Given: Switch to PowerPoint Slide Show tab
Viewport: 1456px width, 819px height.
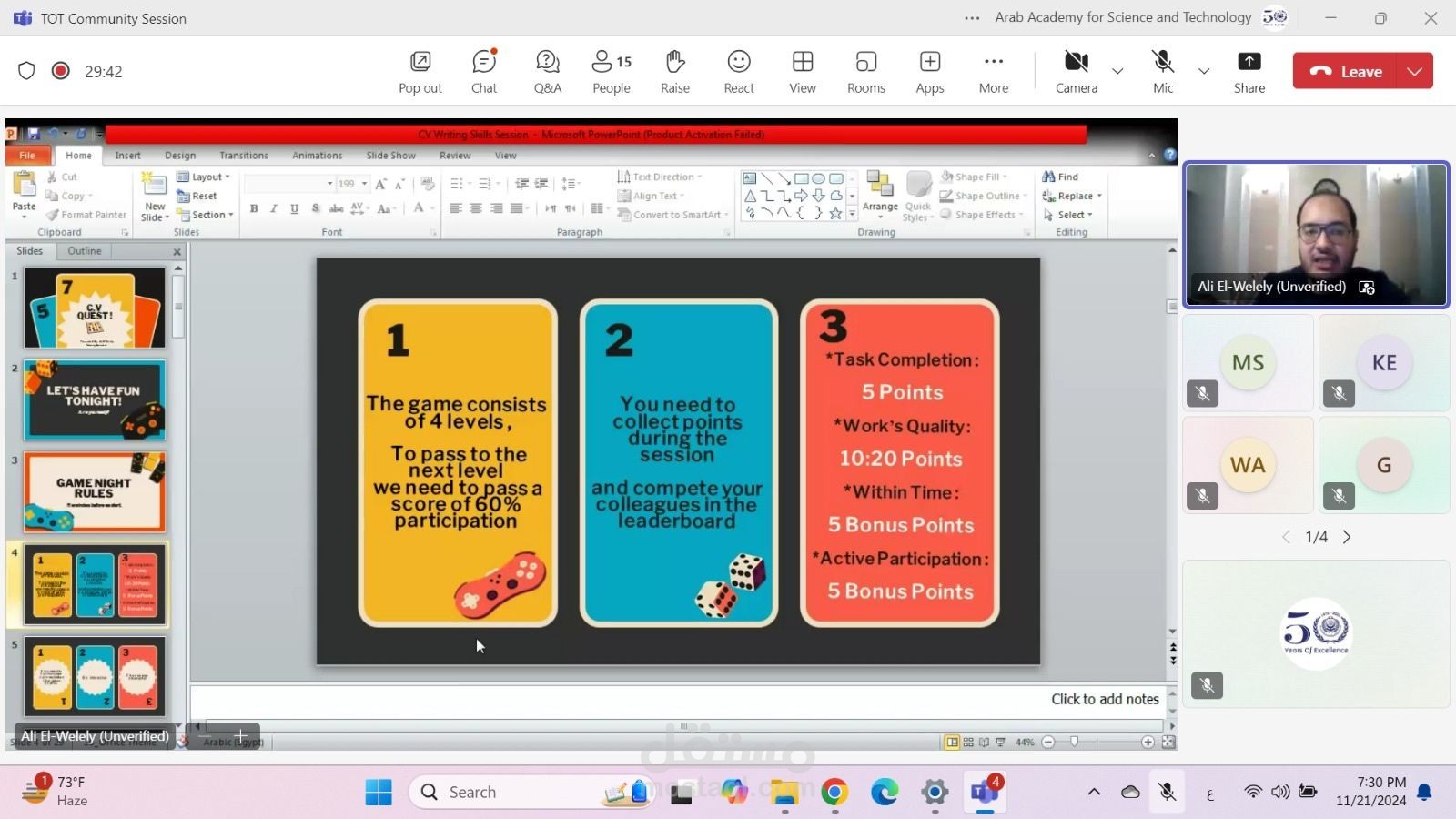Looking at the screenshot, I should pos(391,156).
